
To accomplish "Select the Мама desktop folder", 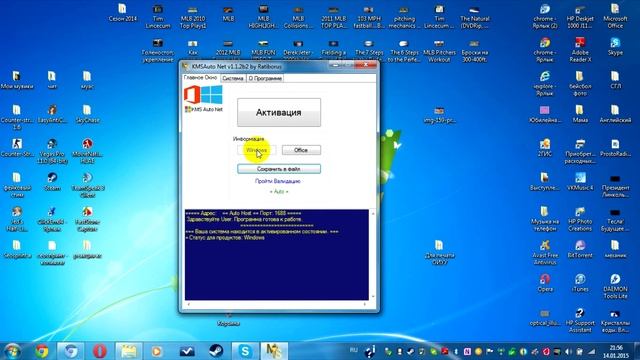I will (580, 114).
